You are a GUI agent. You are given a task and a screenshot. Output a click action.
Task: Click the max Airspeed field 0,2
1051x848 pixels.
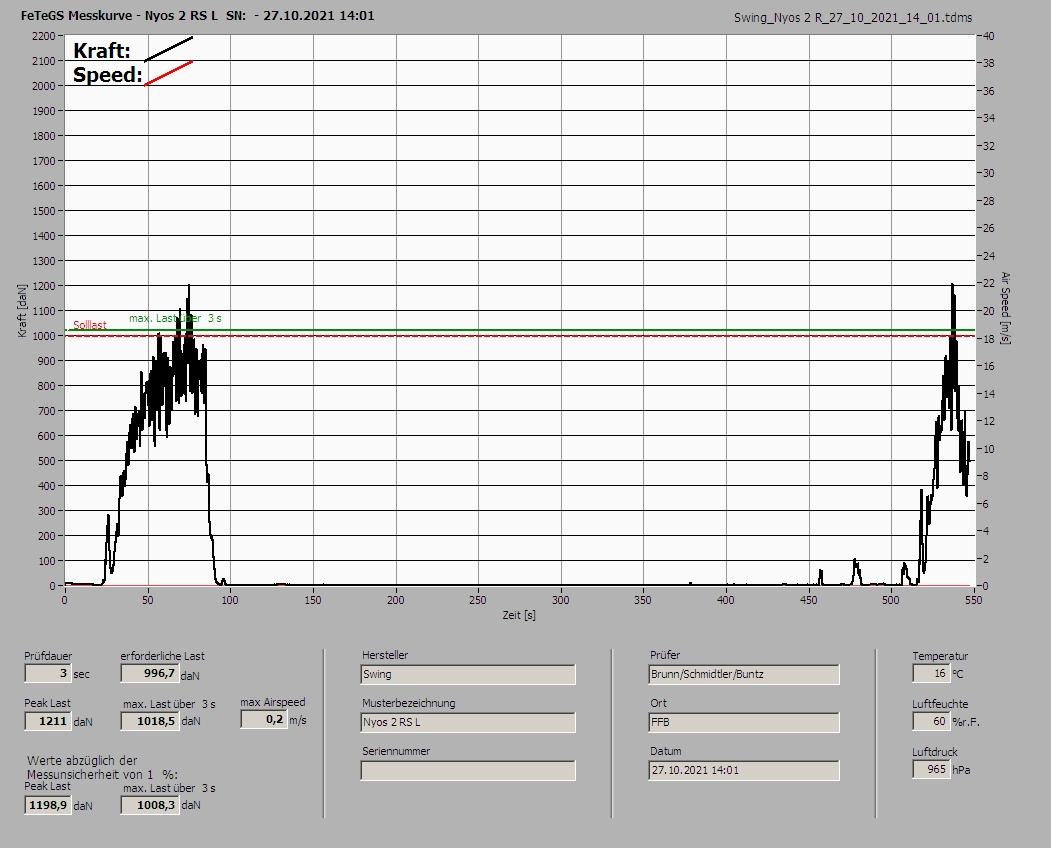coord(263,719)
